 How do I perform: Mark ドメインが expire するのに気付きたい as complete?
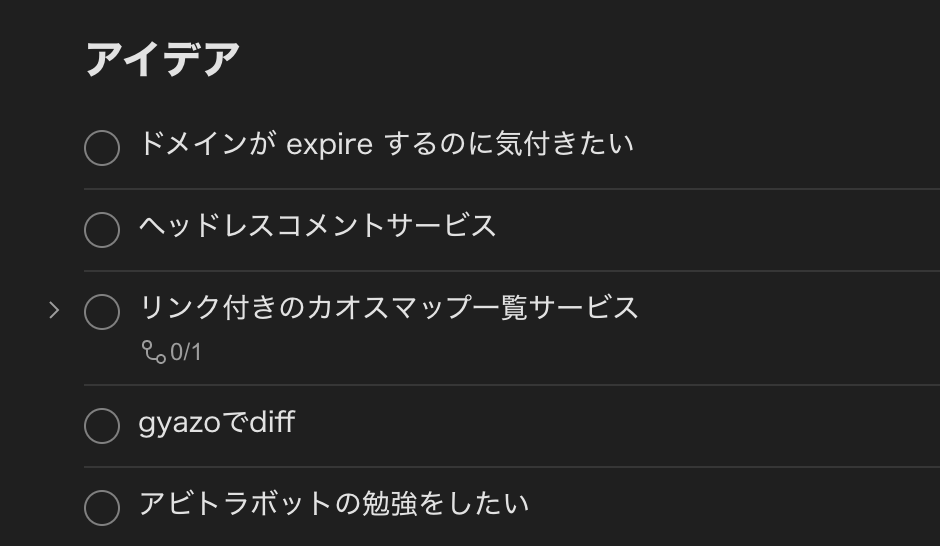coord(102,147)
